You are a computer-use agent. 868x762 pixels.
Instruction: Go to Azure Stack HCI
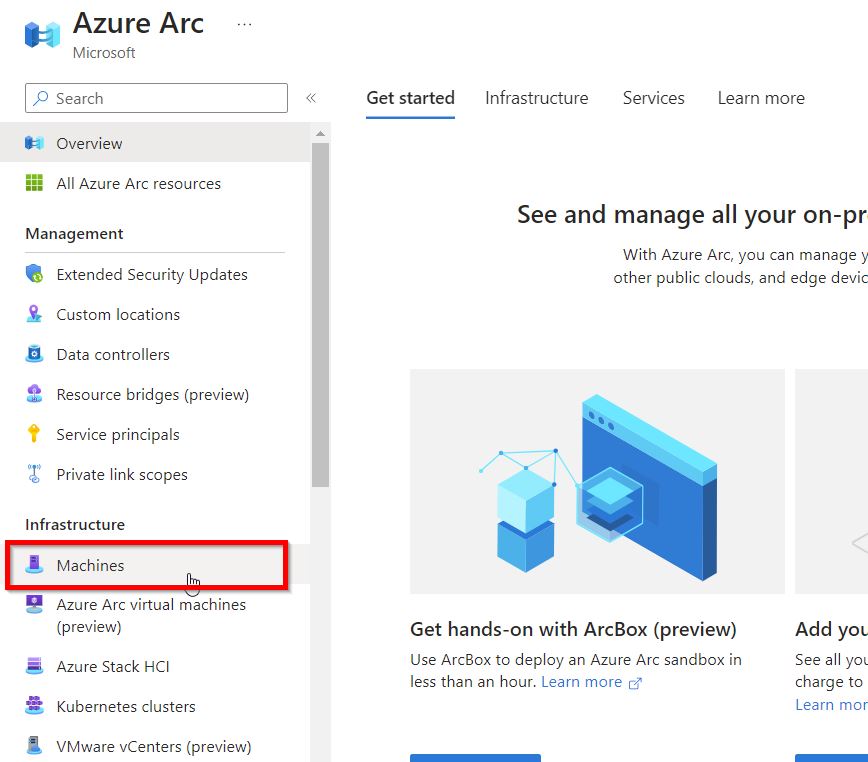pyautogui.click(x=155, y=666)
